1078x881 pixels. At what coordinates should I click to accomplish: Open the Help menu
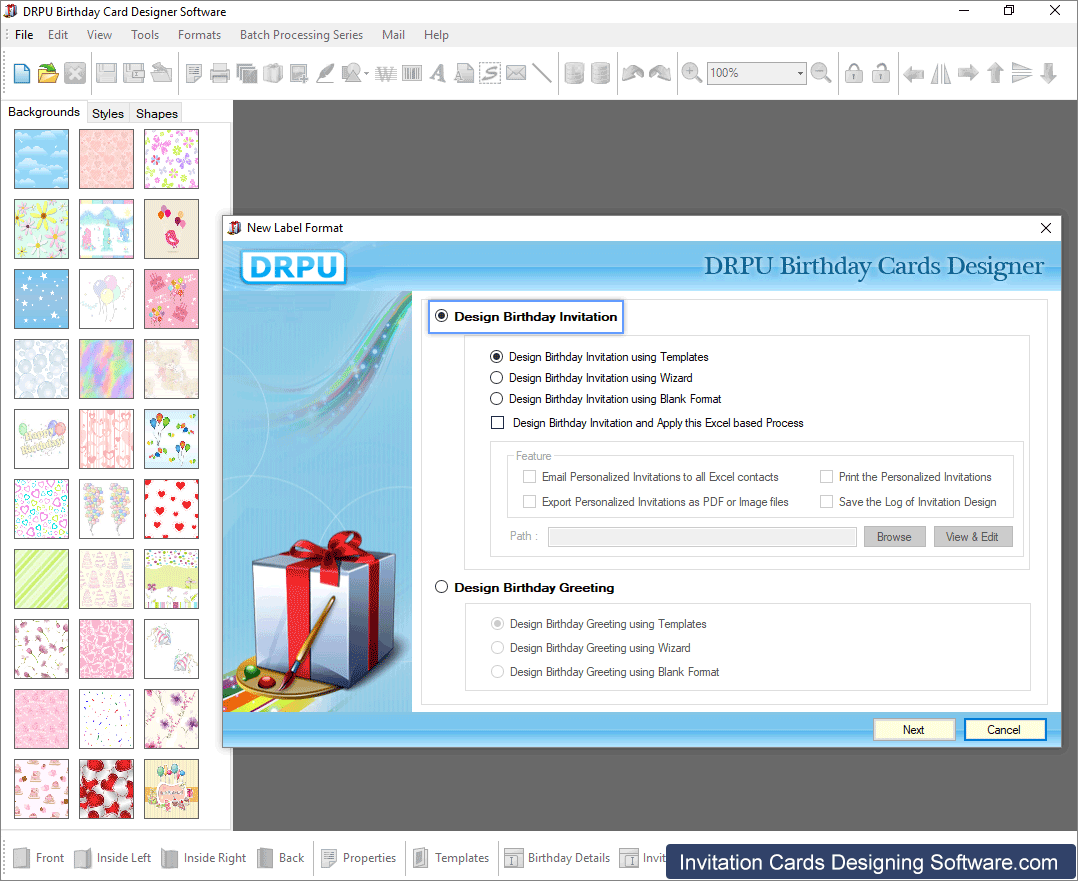click(x=436, y=35)
